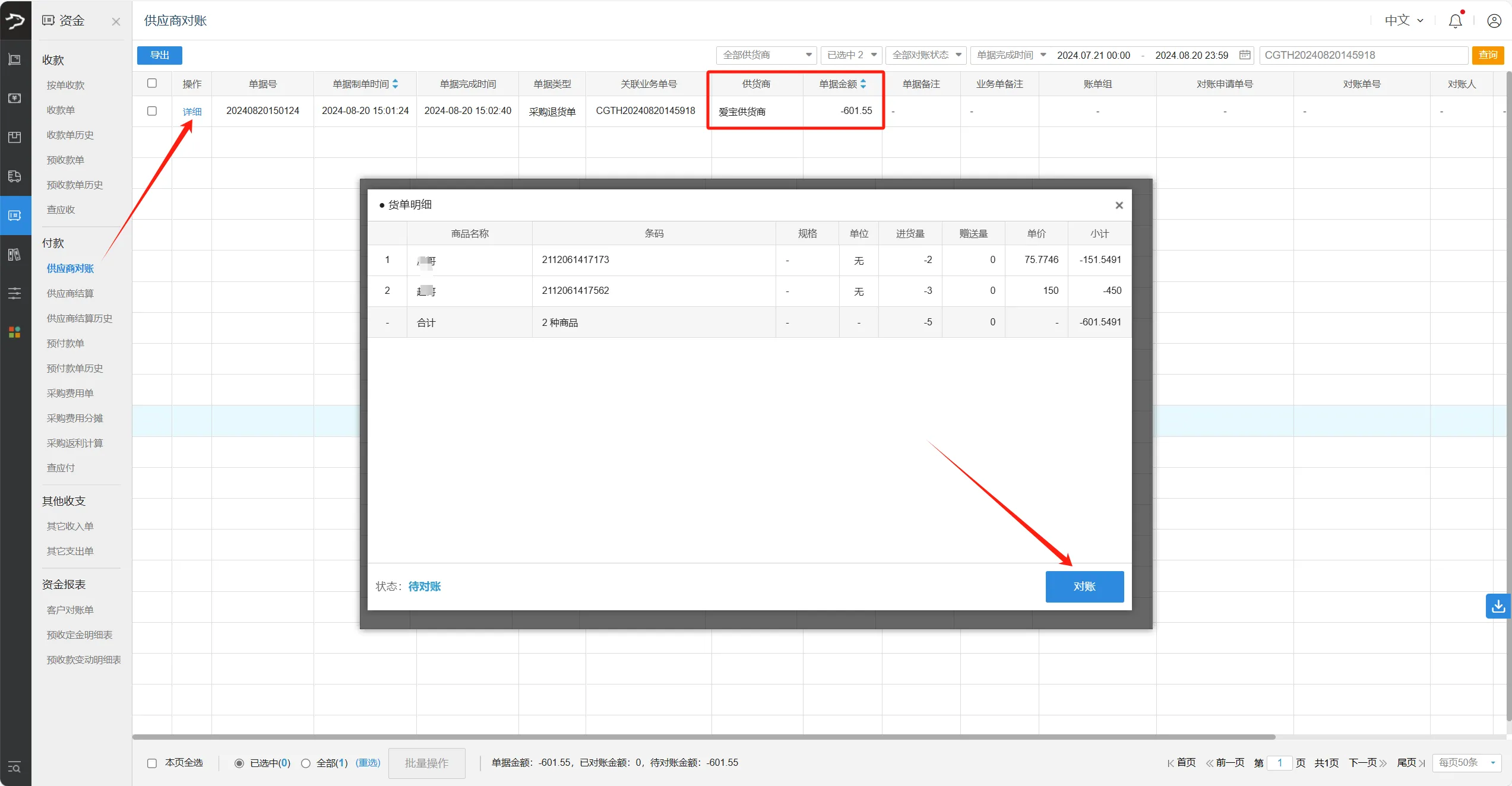Sort by 单据金额 column arrows
1512x786 pixels.
863,84
